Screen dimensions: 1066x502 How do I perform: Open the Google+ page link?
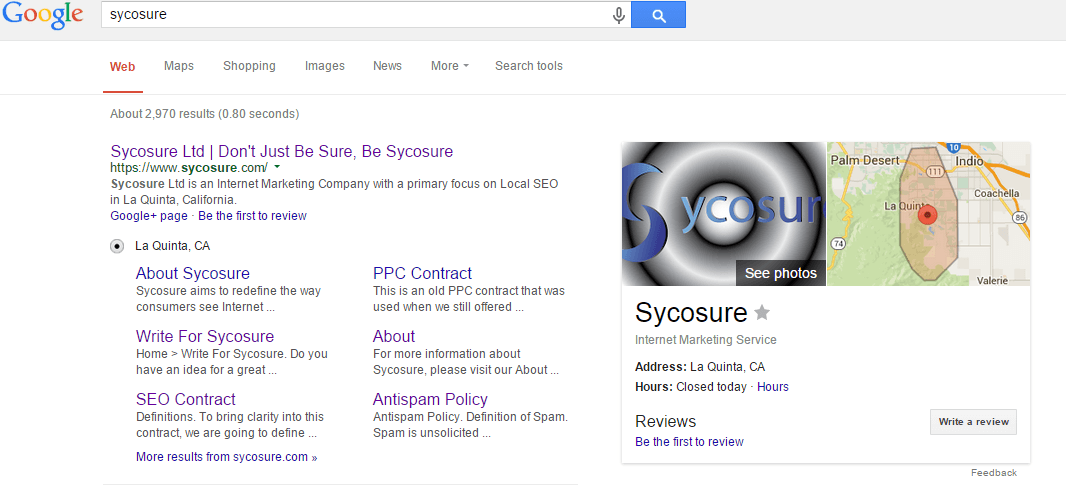(149, 216)
